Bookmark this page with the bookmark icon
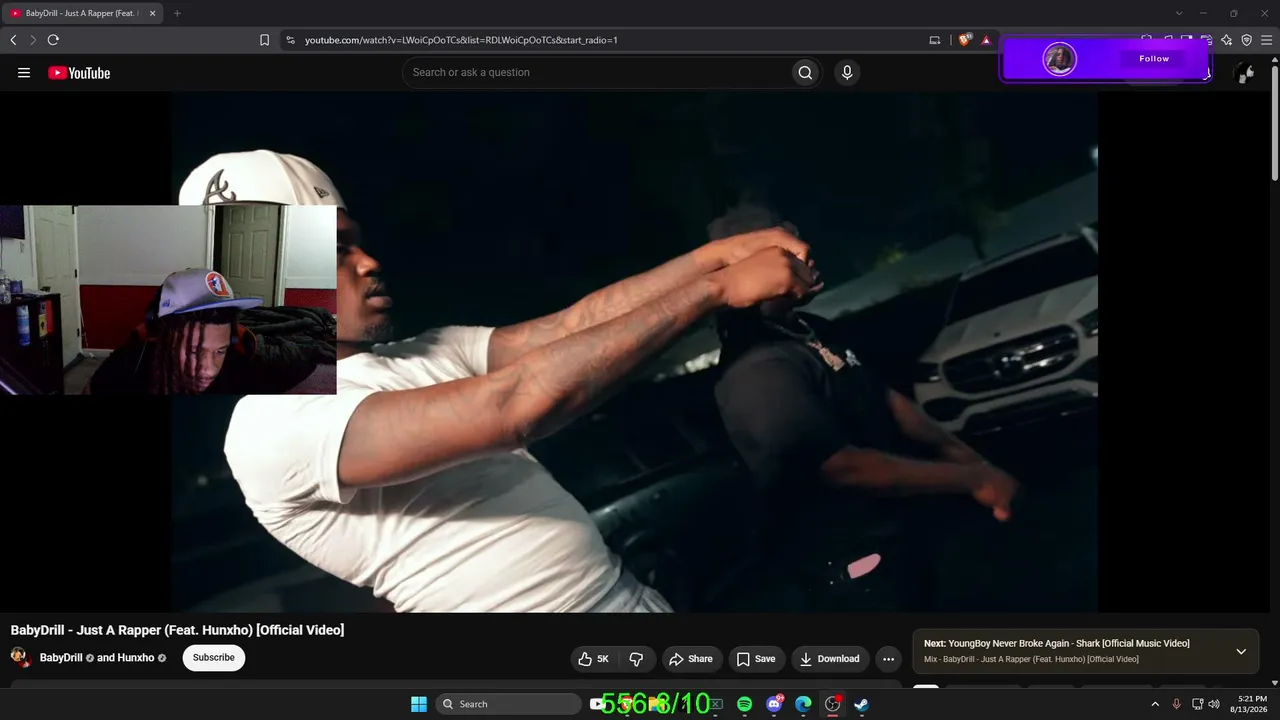1280x720 pixels. tap(264, 40)
